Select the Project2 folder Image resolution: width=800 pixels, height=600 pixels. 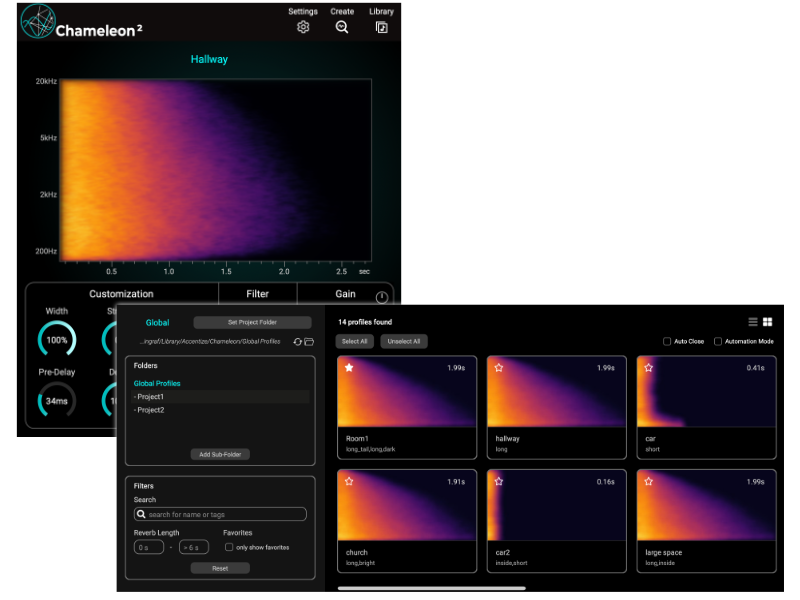click(220, 410)
